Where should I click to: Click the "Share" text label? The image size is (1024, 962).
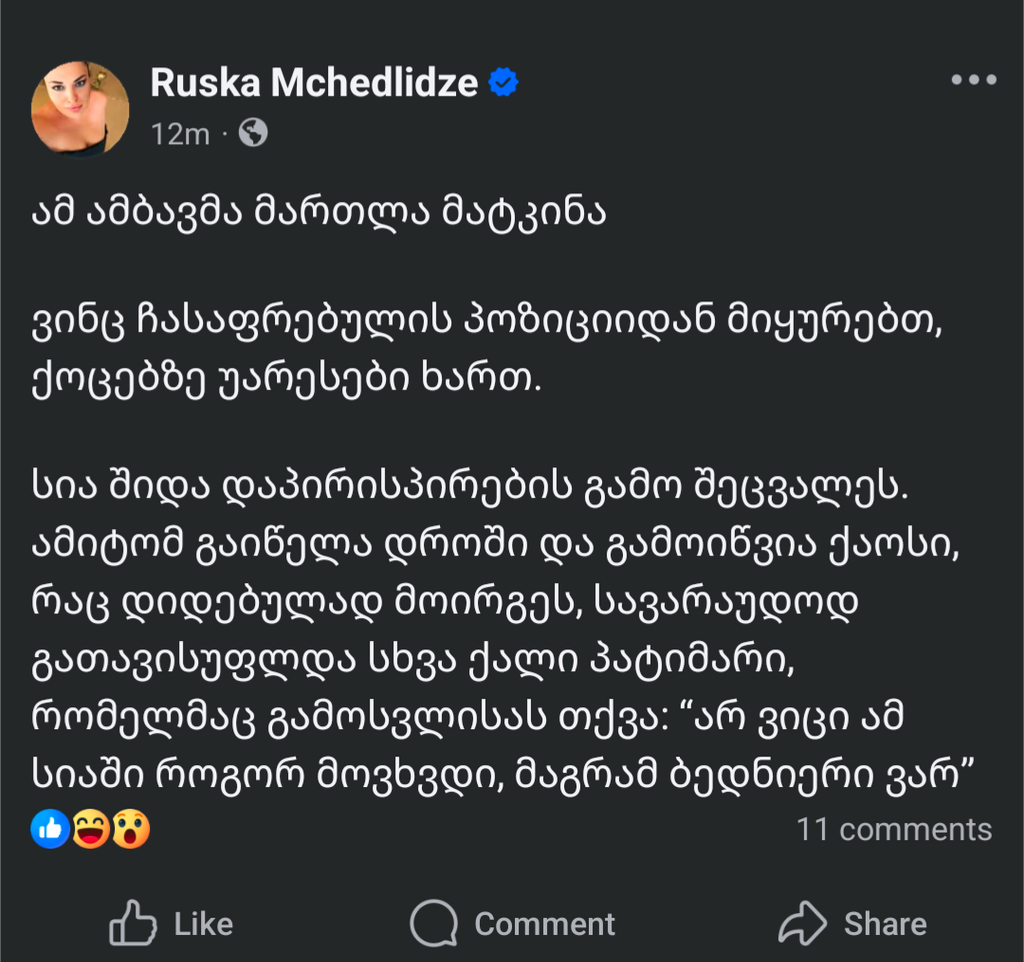(x=885, y=924)
